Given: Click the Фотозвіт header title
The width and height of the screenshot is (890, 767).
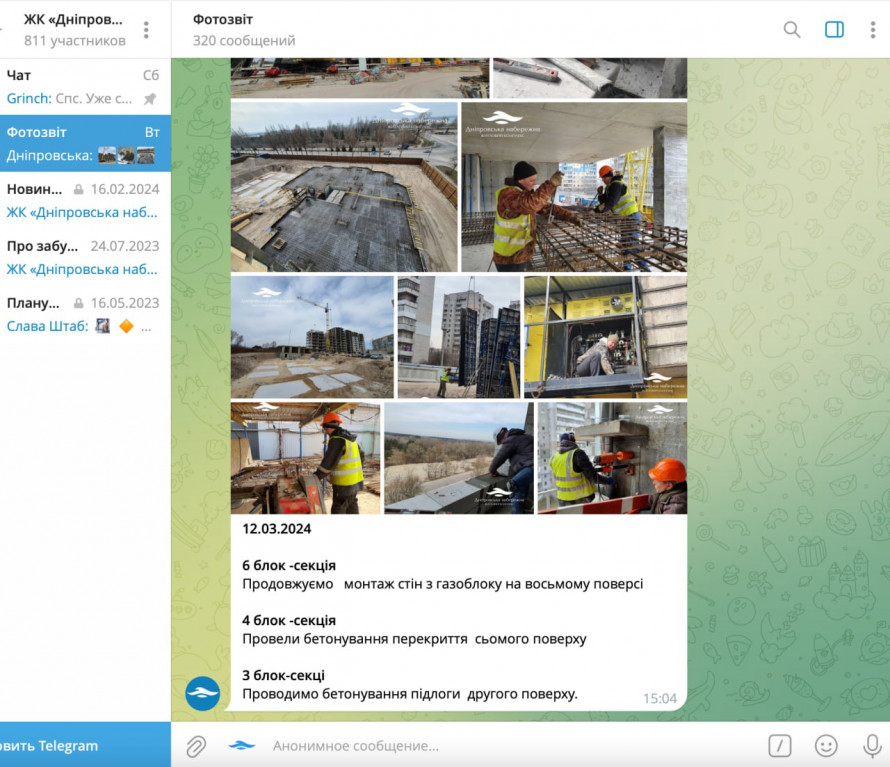Looking at the screenshot, I should tap(222, 19).
